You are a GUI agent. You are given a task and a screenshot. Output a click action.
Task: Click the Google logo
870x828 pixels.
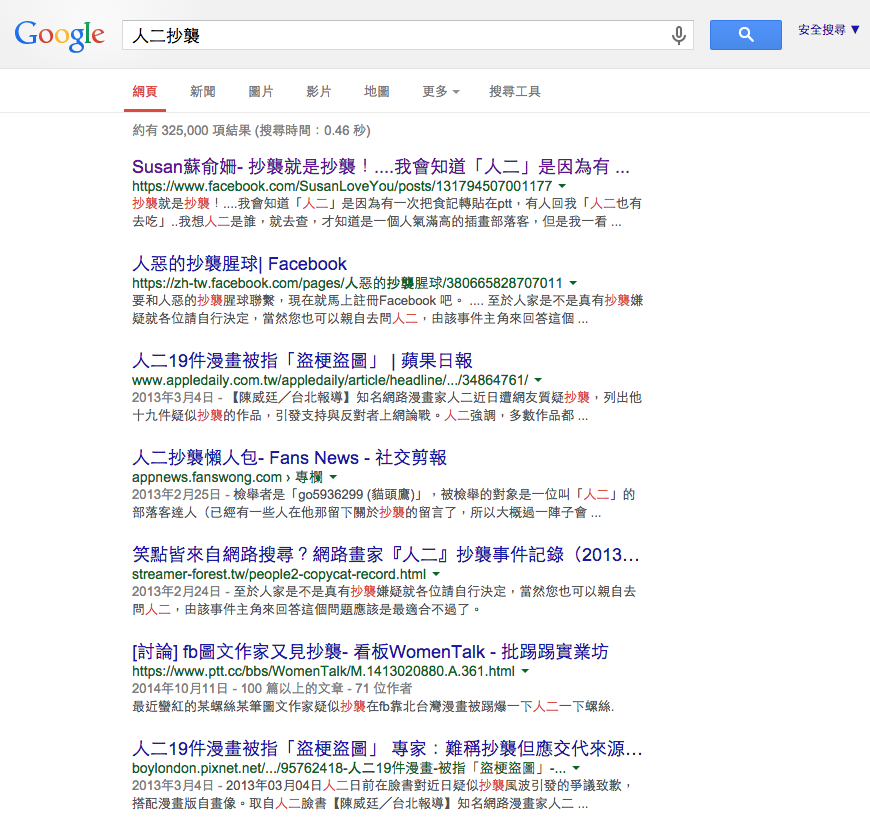pos(59,36)
